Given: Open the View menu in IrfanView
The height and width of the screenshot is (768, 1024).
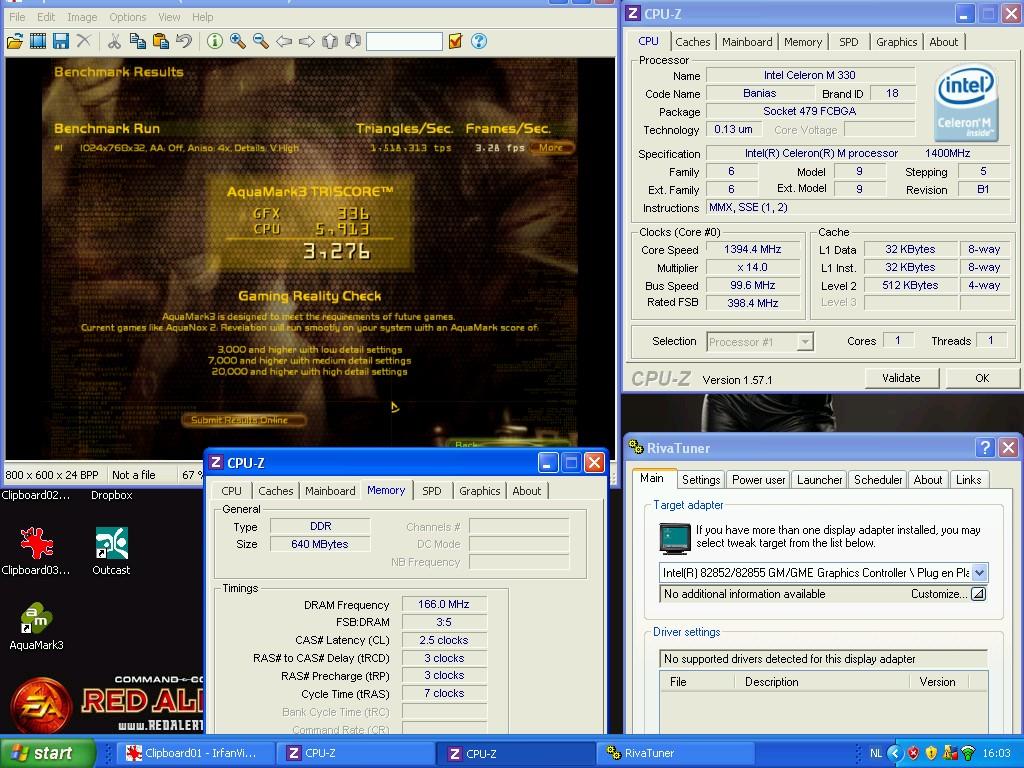Looking at the screenshot, I should [169, 17].
